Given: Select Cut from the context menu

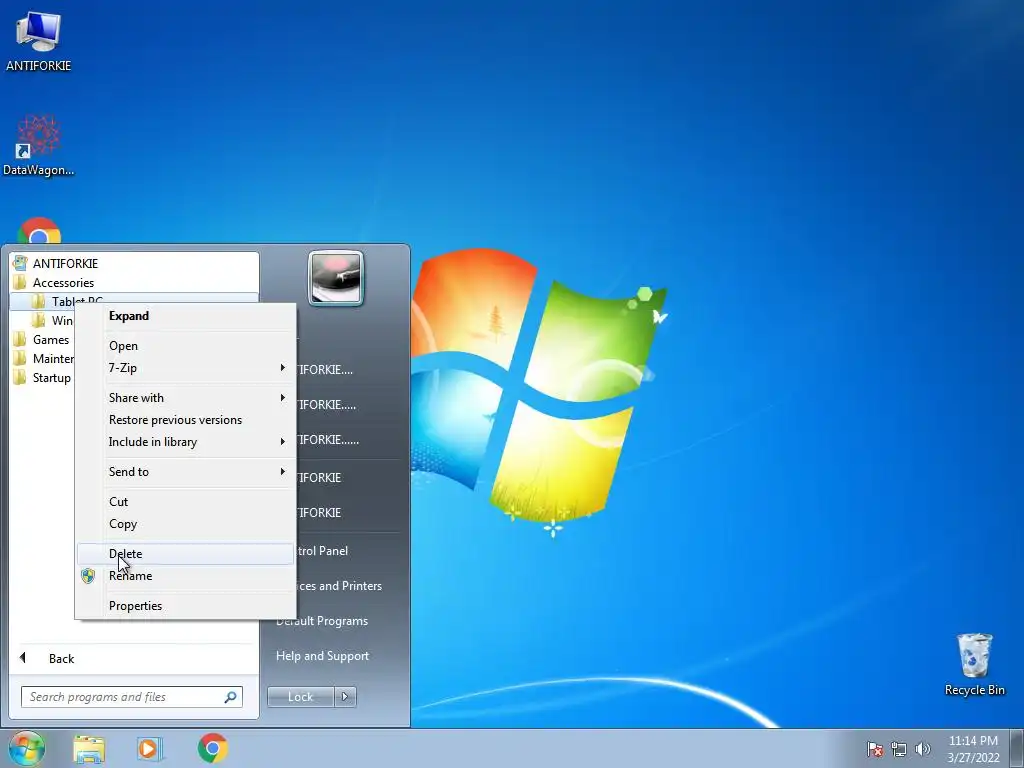Looking at the screenshot, I should point(185,502).
